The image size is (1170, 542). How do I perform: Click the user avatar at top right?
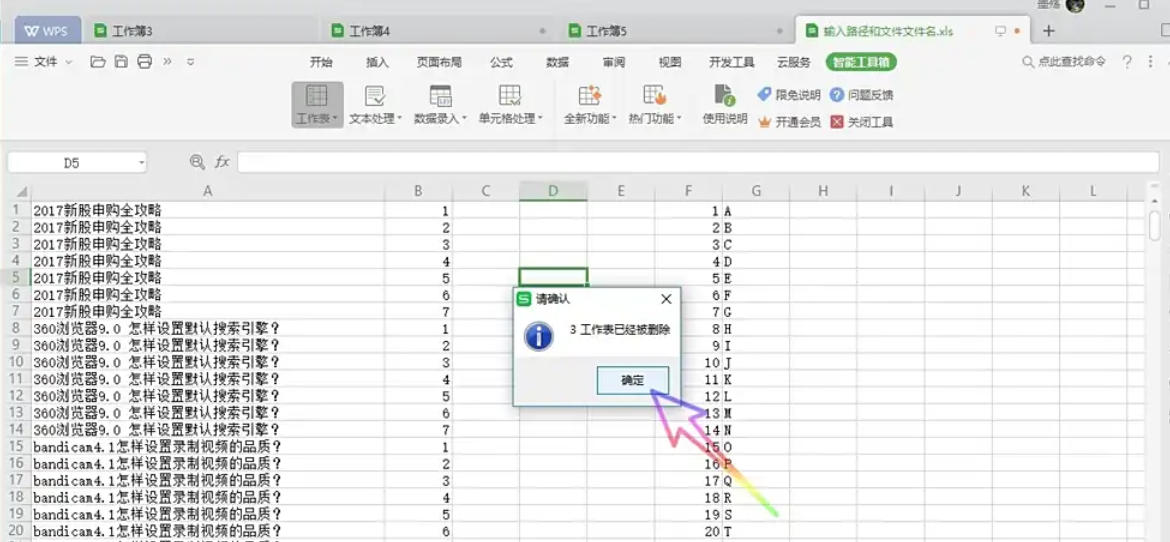[x=1075, y=6]
